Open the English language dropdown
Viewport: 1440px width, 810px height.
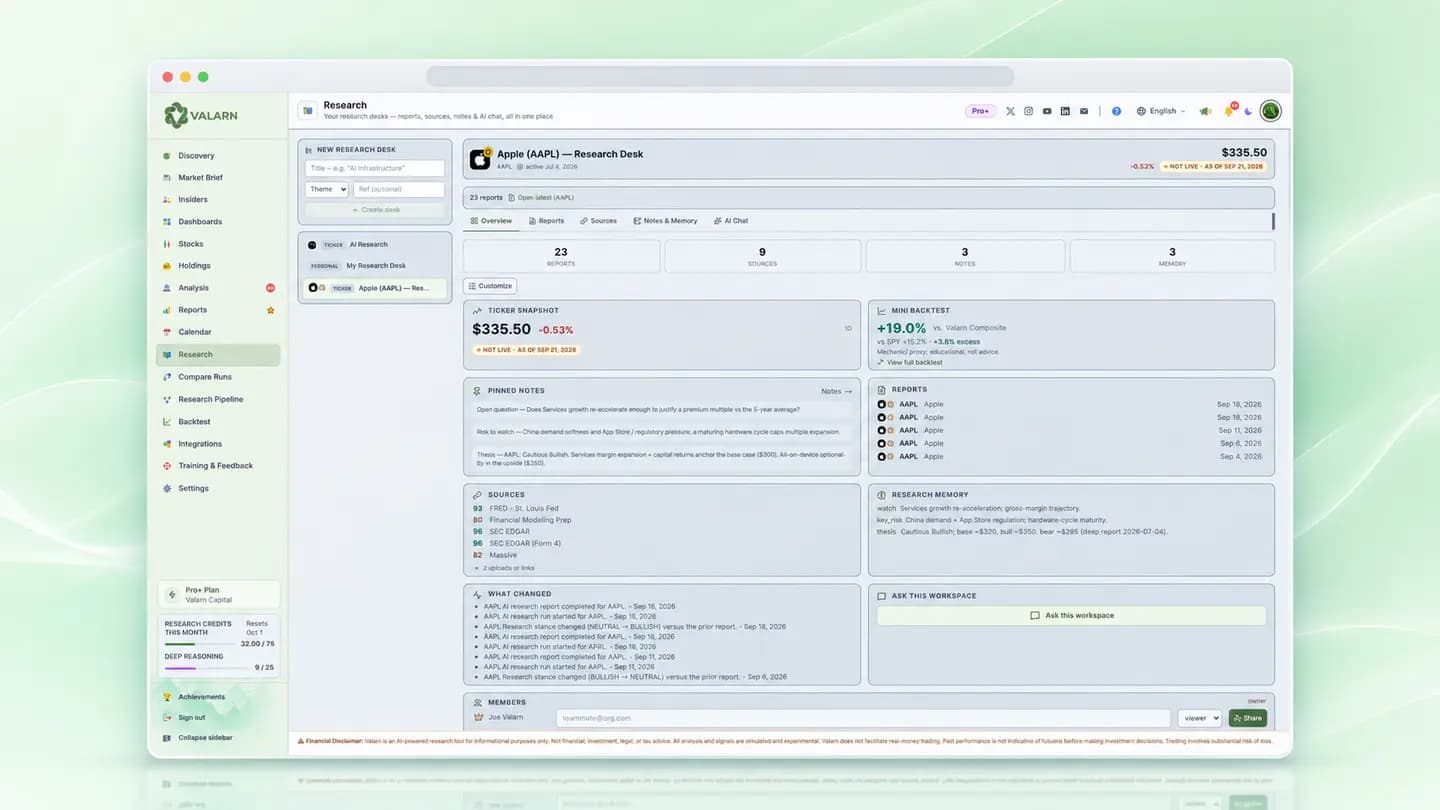[x=1161, y=111]
